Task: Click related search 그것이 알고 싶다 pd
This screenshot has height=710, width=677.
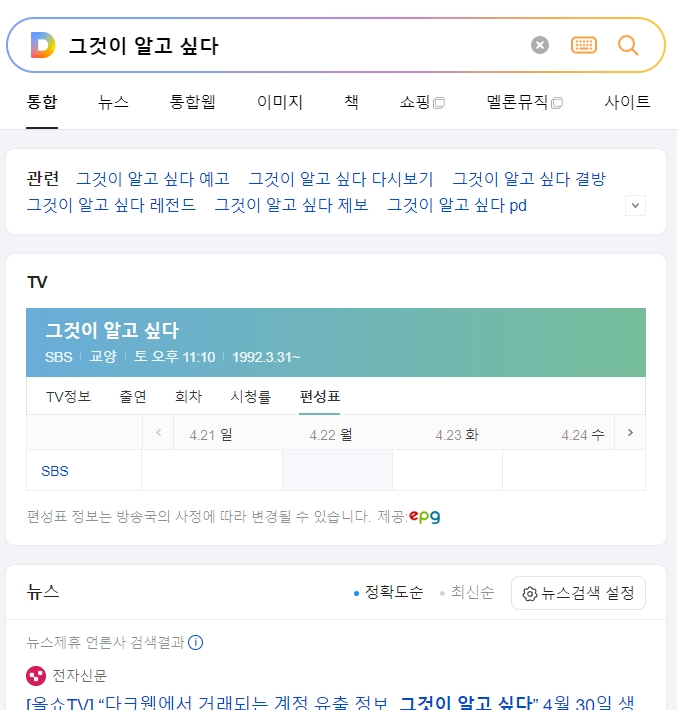Action: [x=457, y=205]
